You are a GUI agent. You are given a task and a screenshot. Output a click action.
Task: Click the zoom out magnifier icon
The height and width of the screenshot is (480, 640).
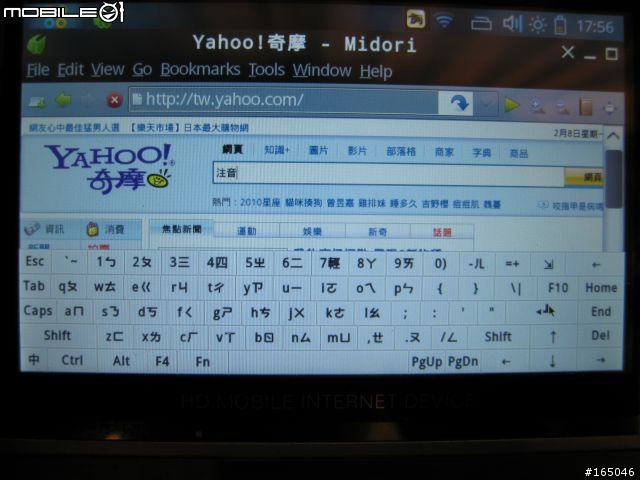click(562, 107)
